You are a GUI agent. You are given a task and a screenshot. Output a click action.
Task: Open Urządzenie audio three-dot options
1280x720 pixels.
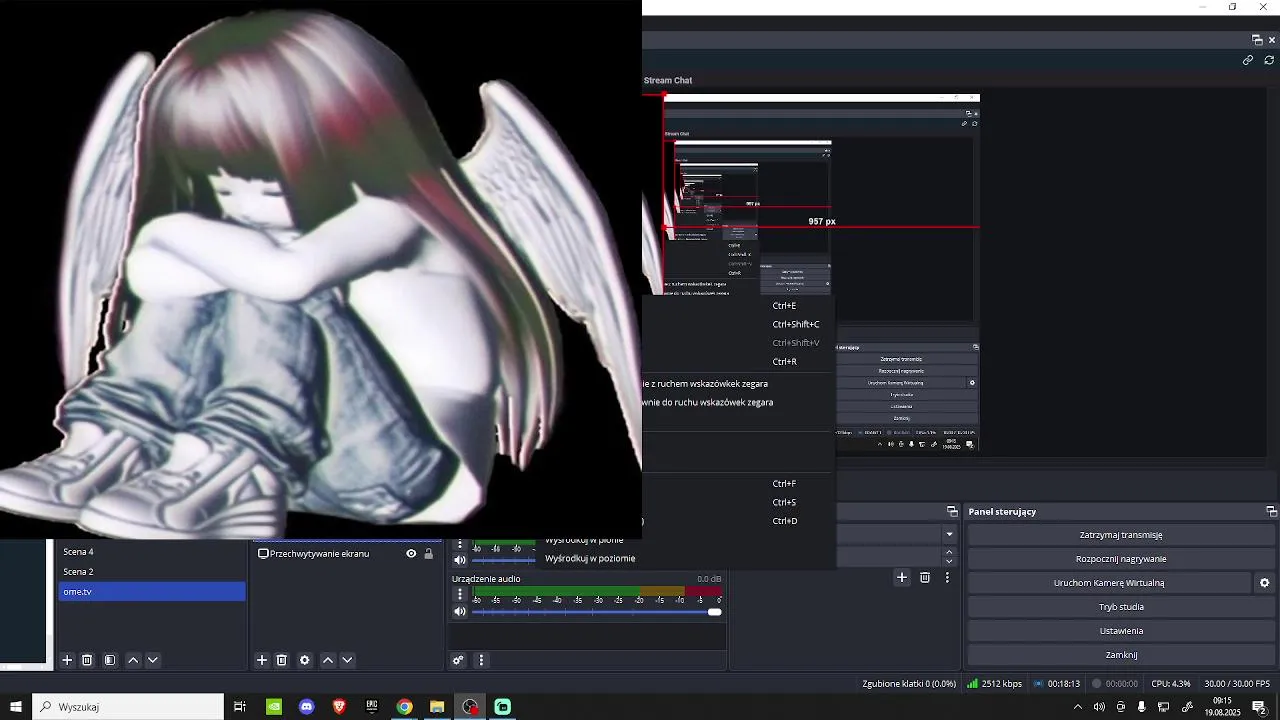click(x=460, y=594)
